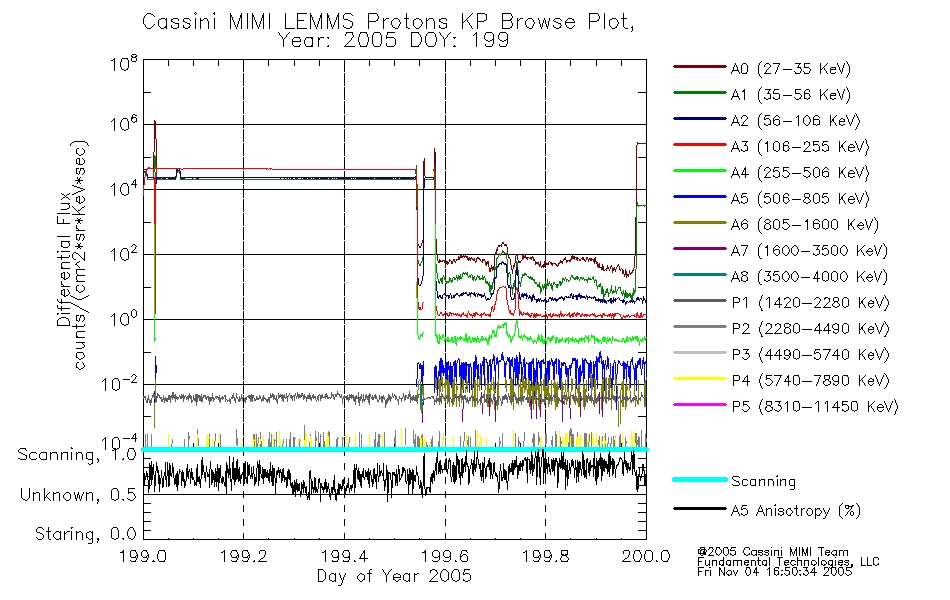Click the 10^6 y-axis tick label
Image resolution: width=950 pixels, height=600 pixels.
124,124
